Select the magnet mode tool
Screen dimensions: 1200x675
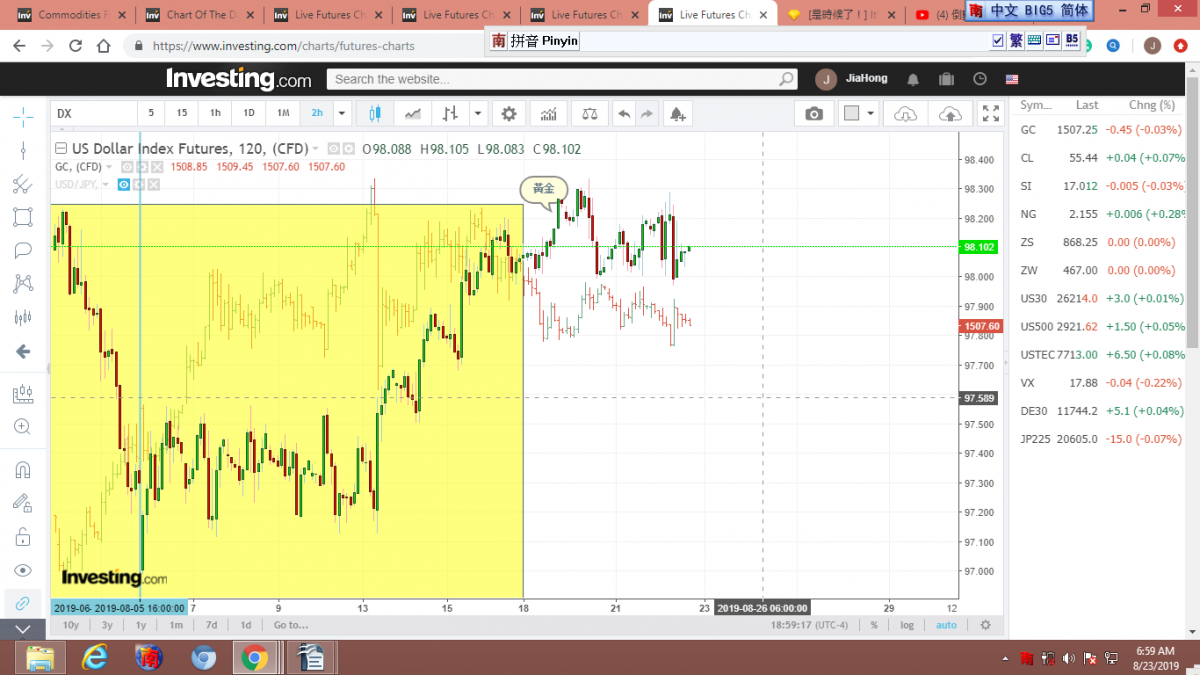(x=22, y=469)
